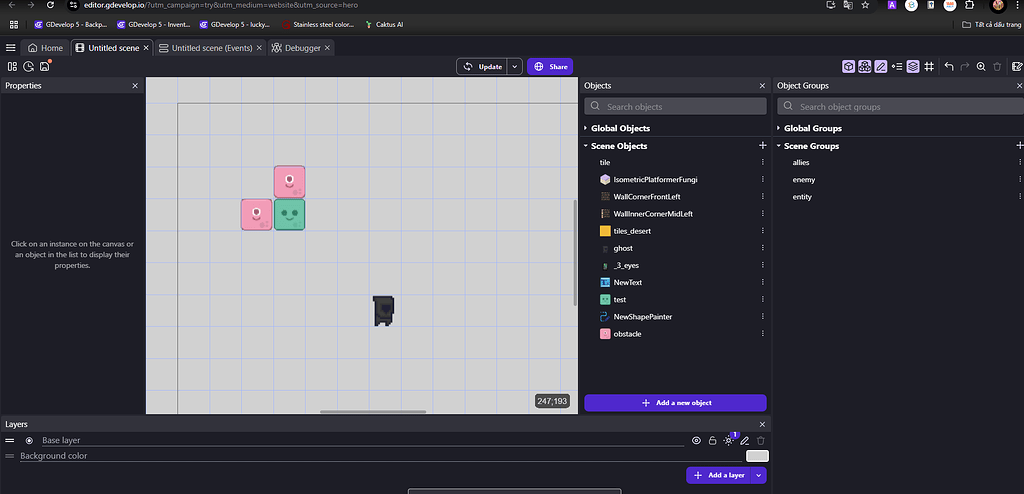Toggle Base layer lock icon
This screenshot has height=494, width=1024.
point(712,440)
